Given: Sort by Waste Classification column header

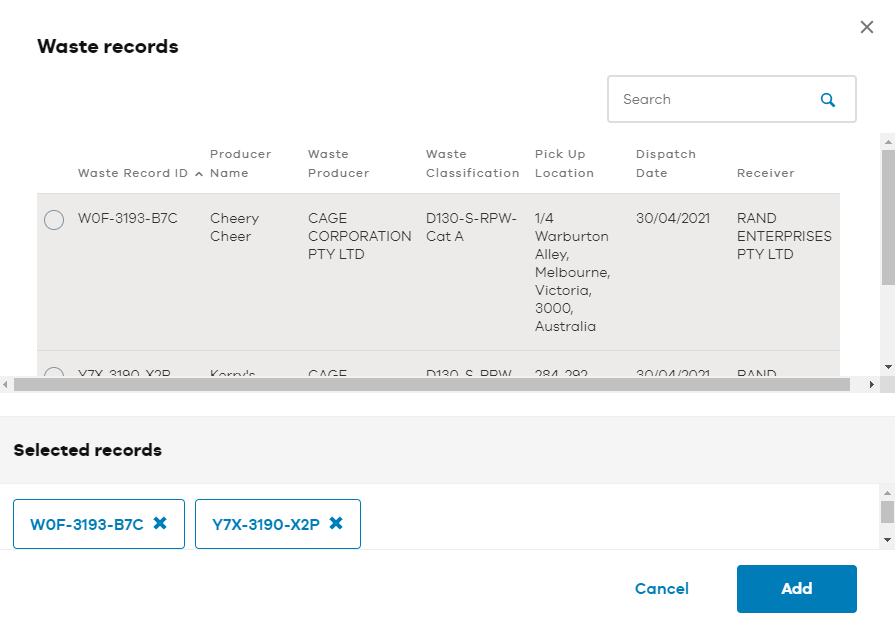Looking at the screenshot, I should 473,163.
